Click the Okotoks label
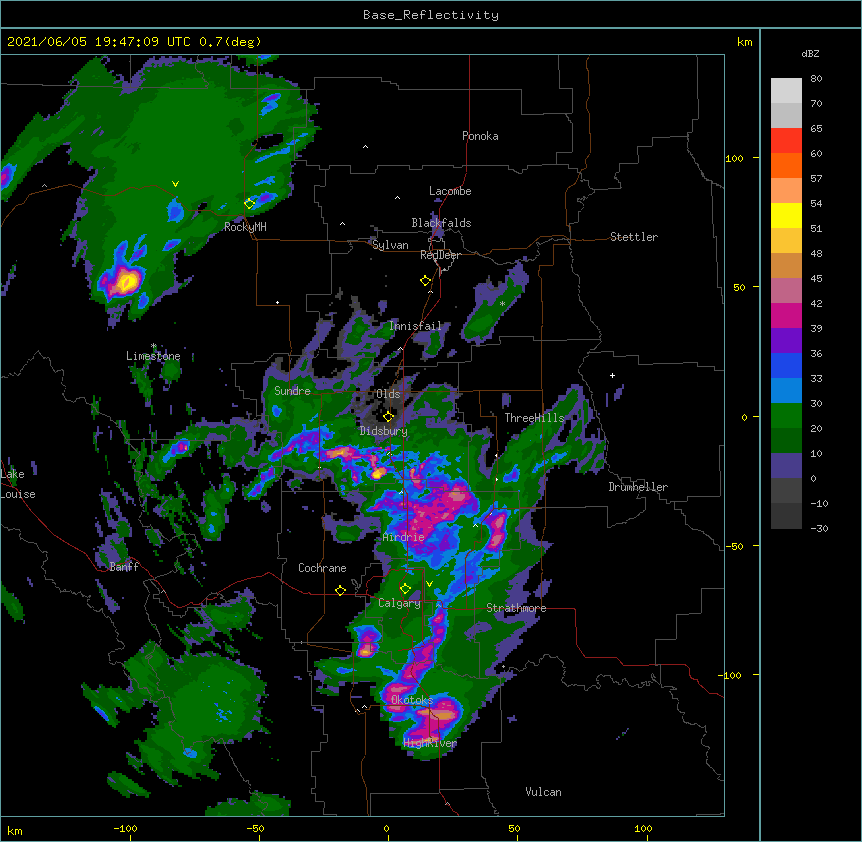The height and width of the screenshot is (842, 862). tap(412, 700)
